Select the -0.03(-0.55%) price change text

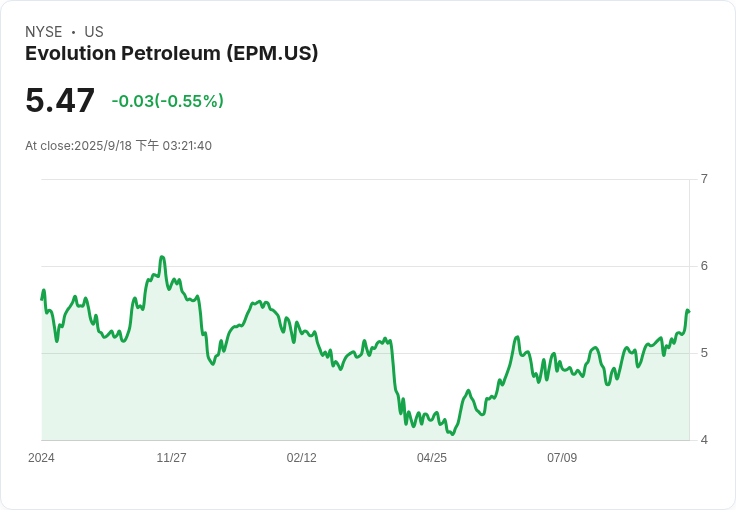click(x=167, y=101)
